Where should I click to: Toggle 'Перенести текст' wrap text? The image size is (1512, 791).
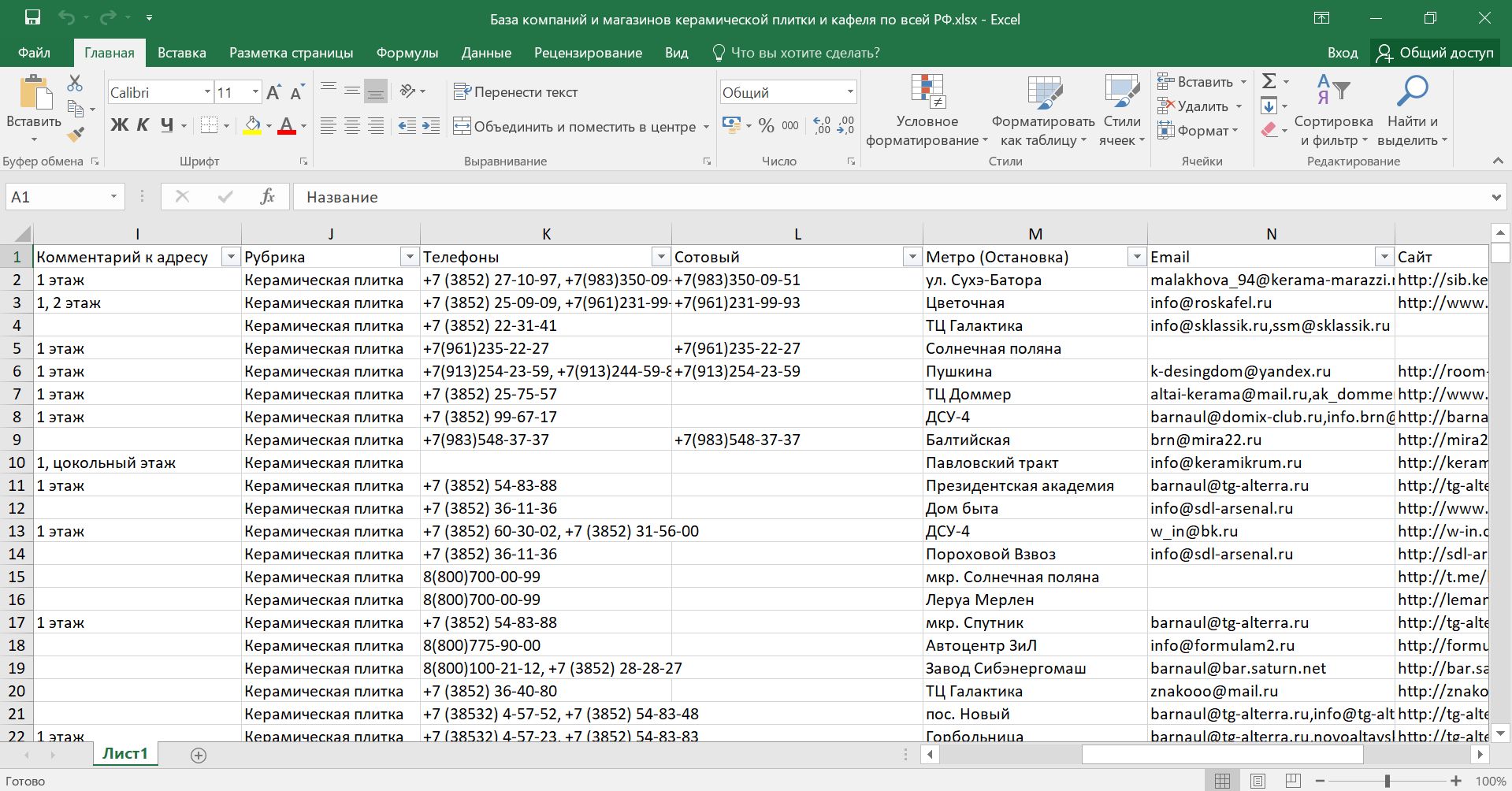point(516,92)
